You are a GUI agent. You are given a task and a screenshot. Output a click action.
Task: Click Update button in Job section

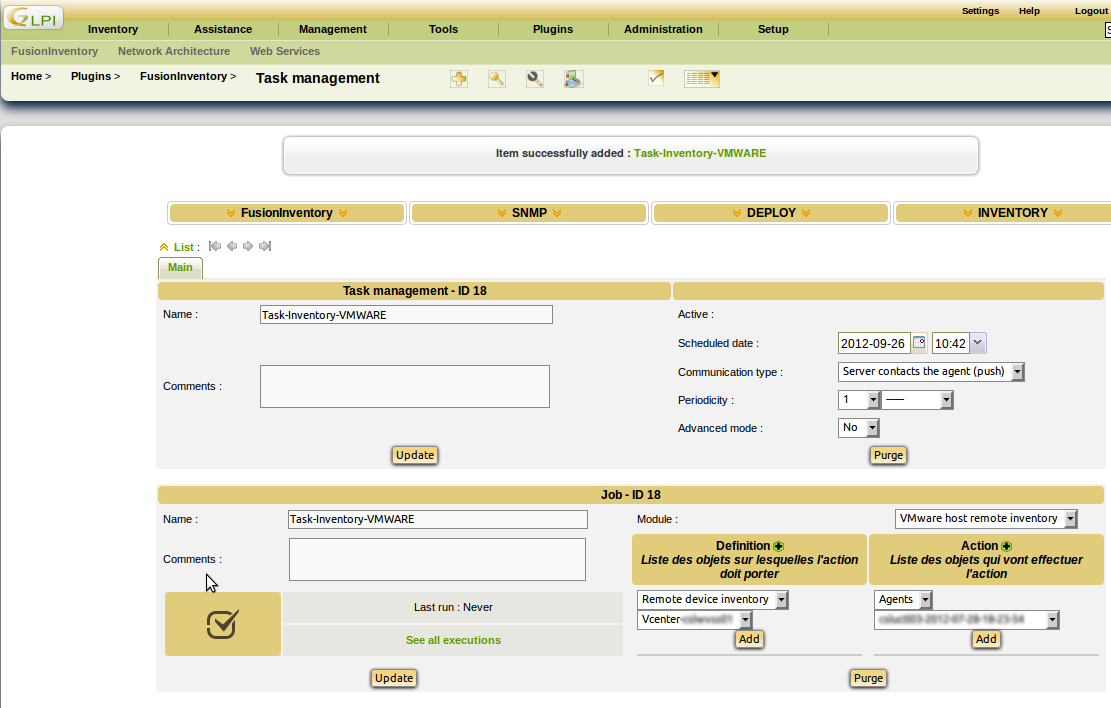coord(394,678)
